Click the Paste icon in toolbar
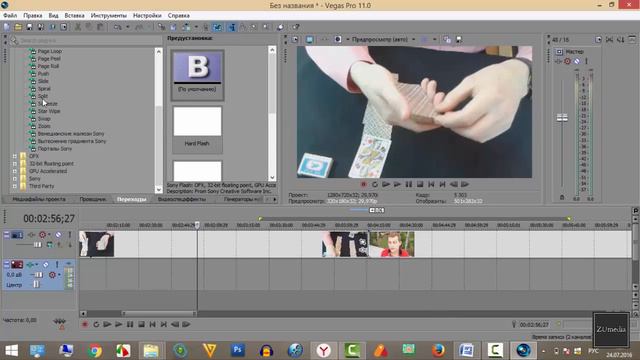Screen dimensions: 640x360 click(x=100, y=27)
